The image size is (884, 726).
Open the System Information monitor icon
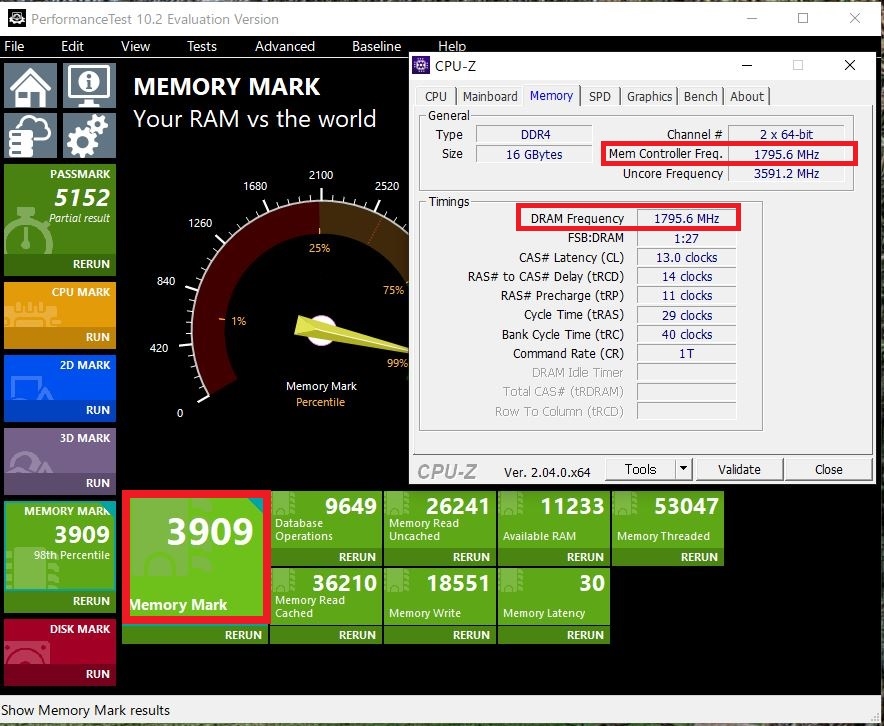coord(89,85)
